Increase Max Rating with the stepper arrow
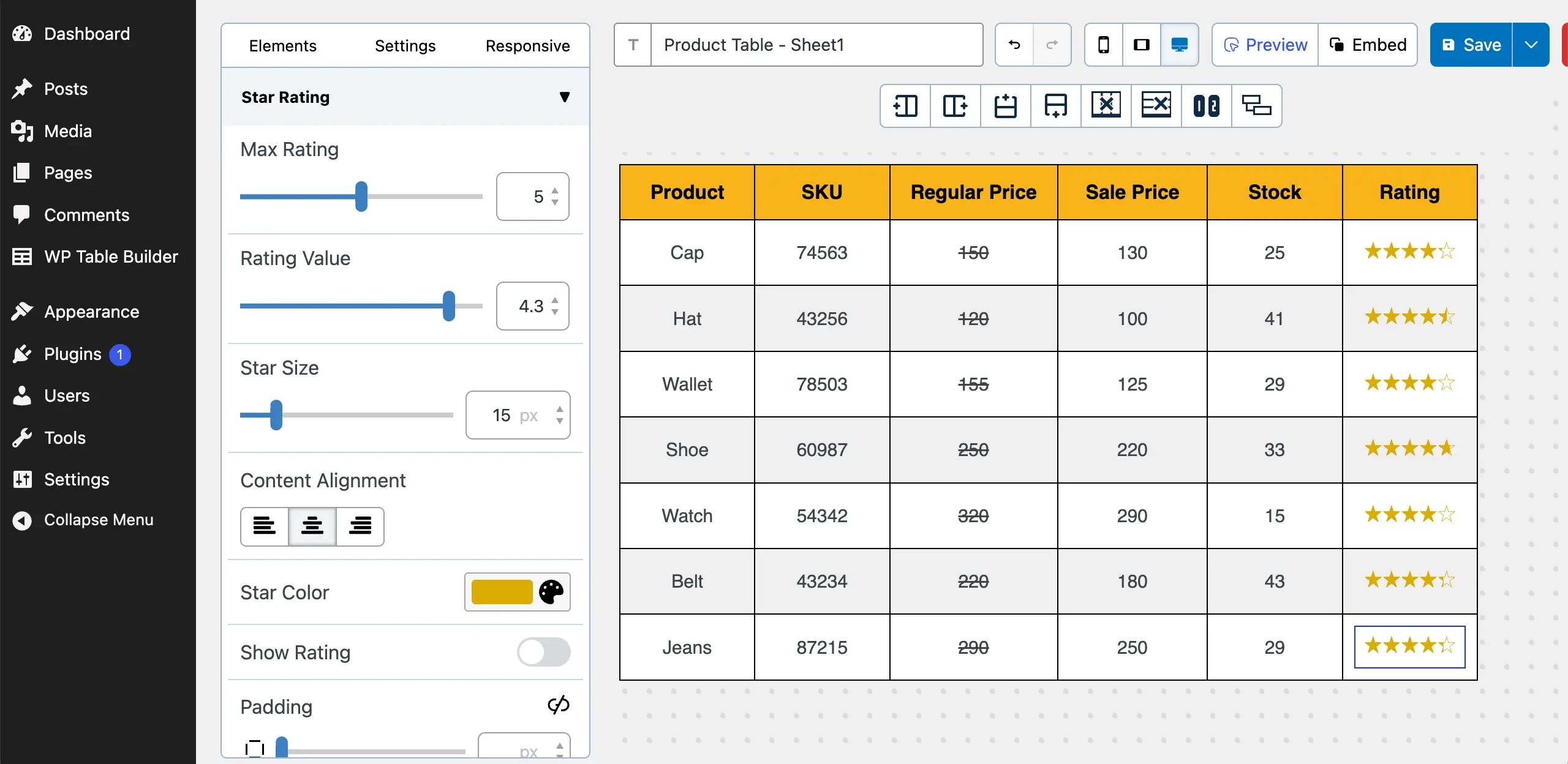 click(555, 190)
